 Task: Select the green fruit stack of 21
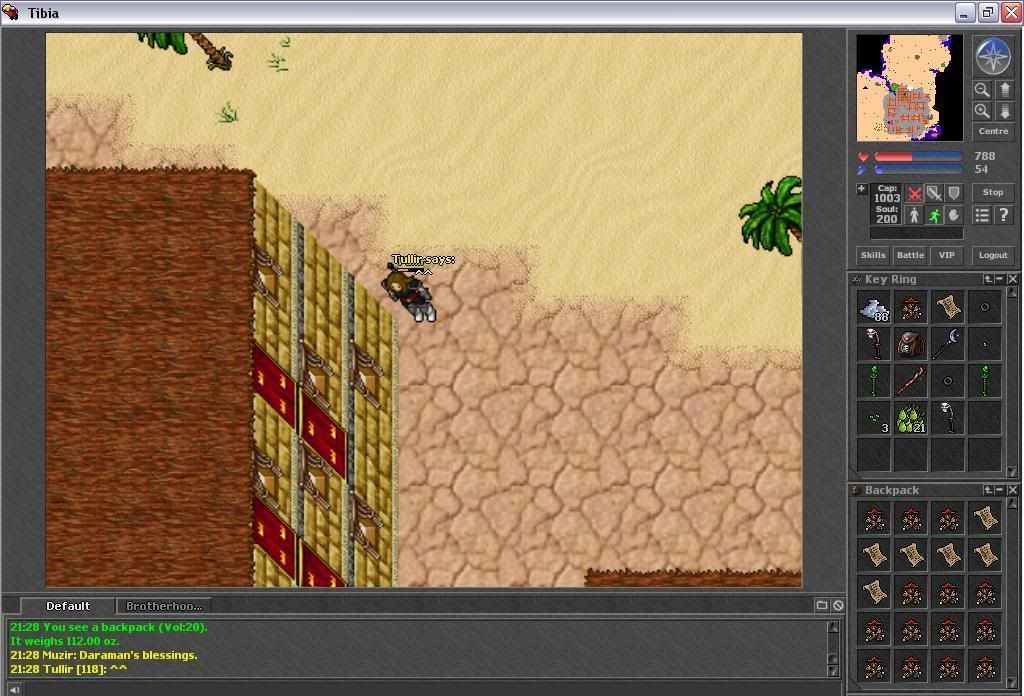[x=911, y=418]
